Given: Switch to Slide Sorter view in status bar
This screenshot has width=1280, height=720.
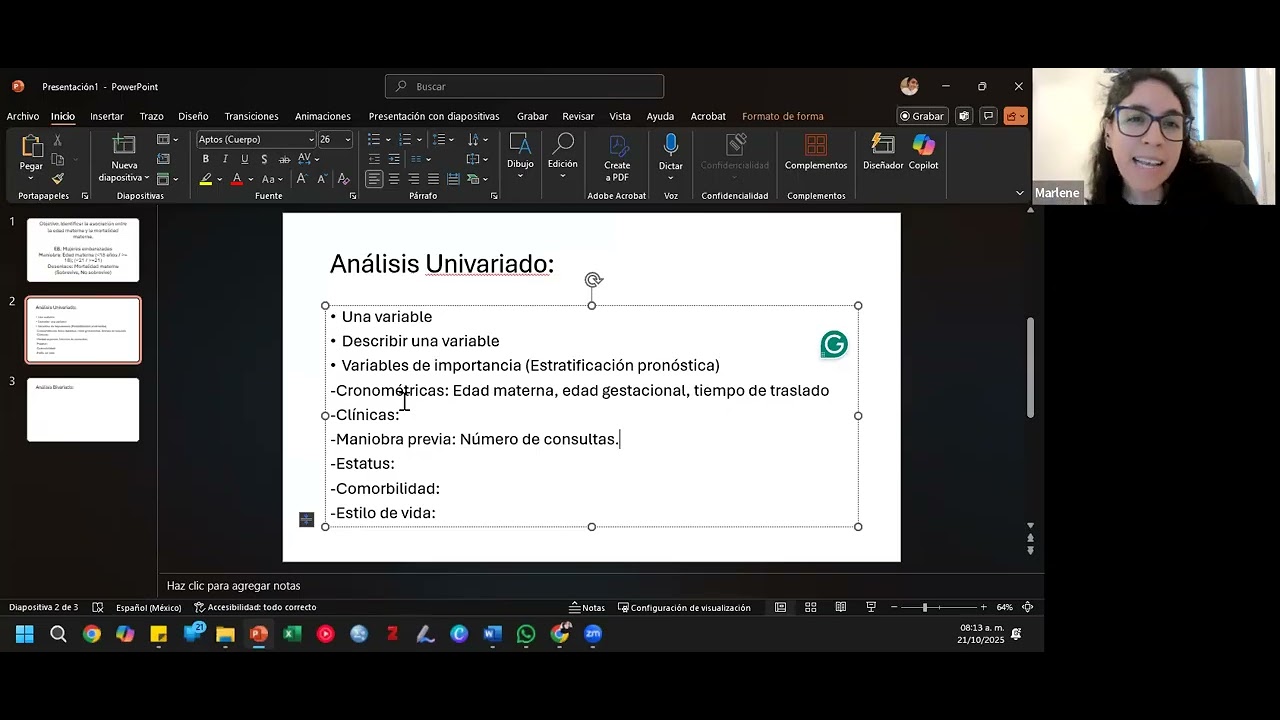Looking at the screenshot, I should coord(810,607).
